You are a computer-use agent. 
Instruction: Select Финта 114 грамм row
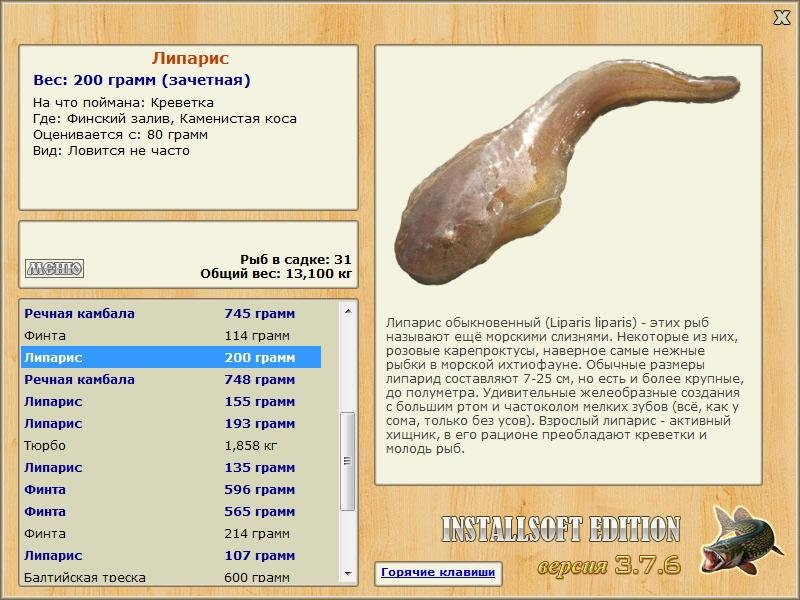(171, 335)
